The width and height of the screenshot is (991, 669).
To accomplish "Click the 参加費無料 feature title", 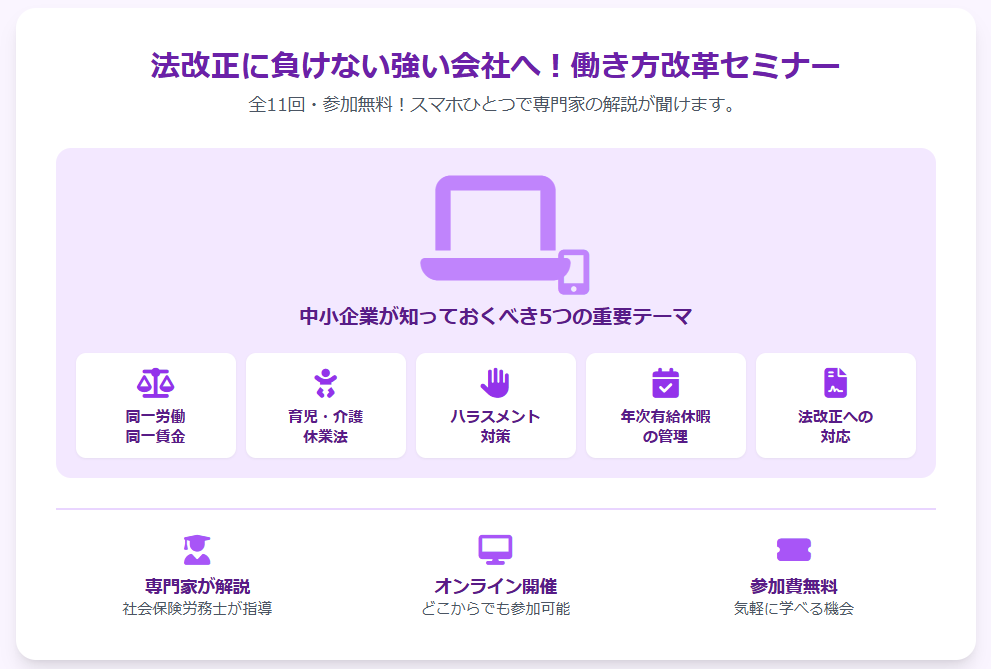I will [x=793, y=586].
